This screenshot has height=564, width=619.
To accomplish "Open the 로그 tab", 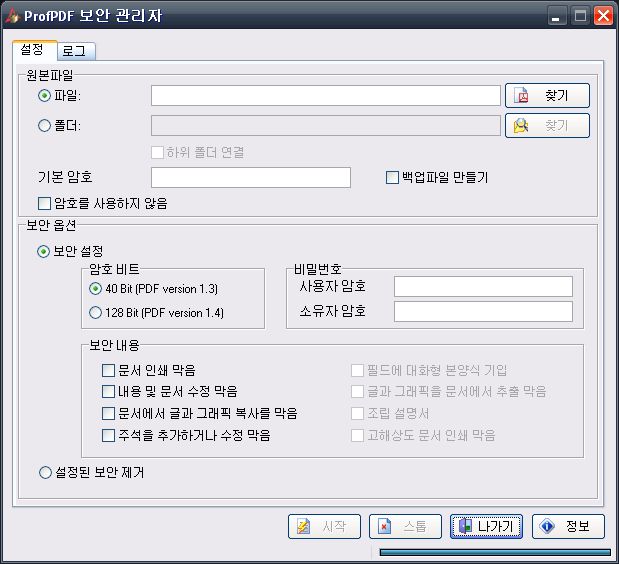I will (76, 51).
